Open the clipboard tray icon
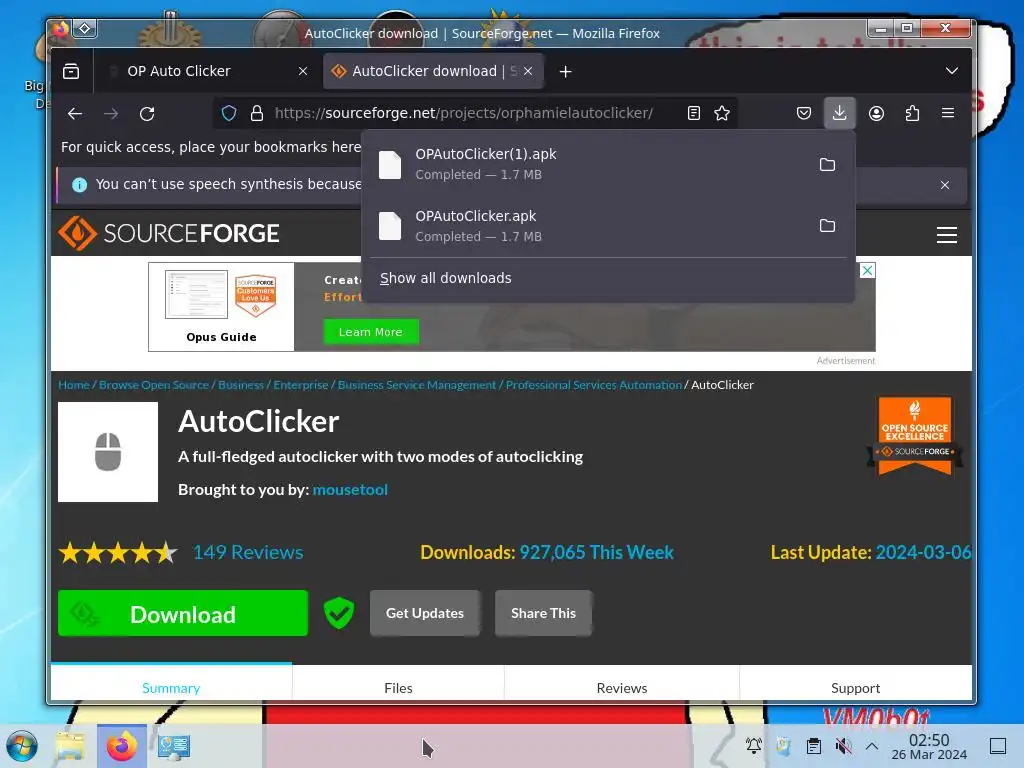The width and height of the screenshot is (1024, 768). [814, 746]
